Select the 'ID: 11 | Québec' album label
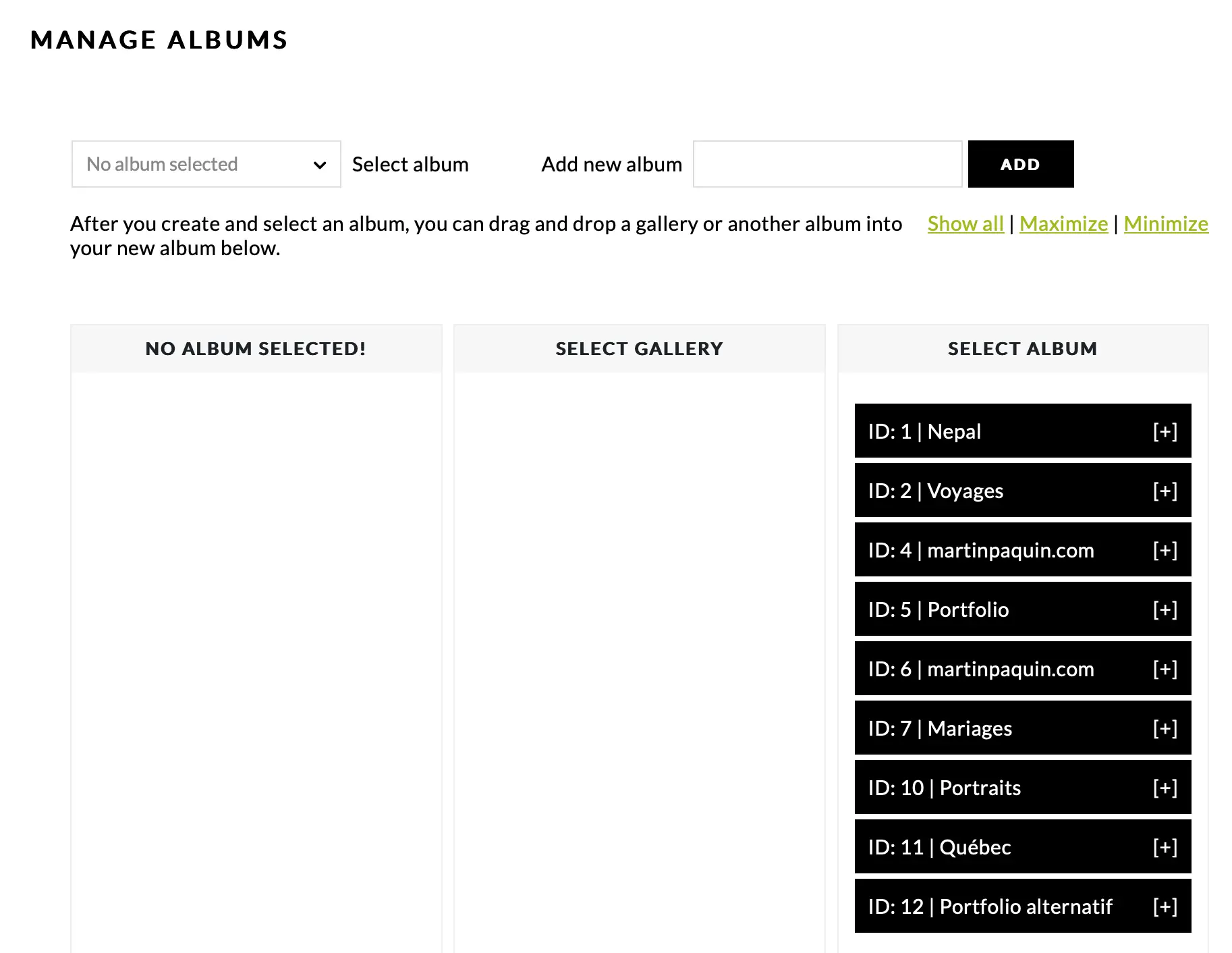The image size is (1232, 953). coord(939,847)
